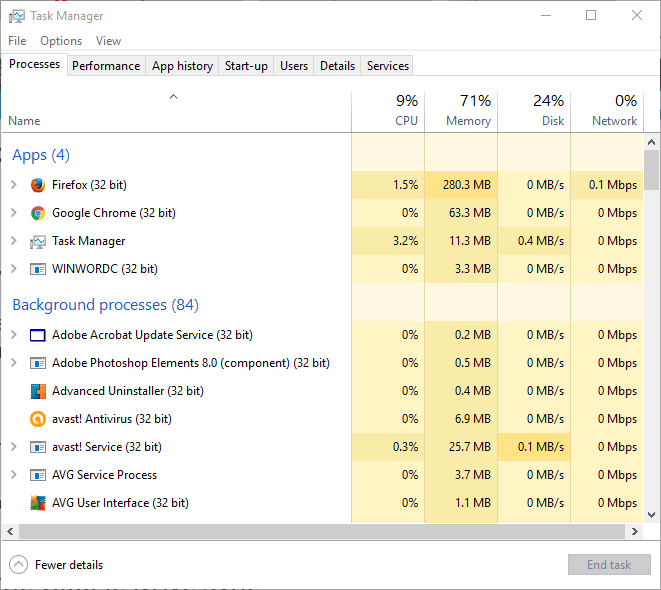Open the View menu
The height and width of the screenshot is (590, 661).
108,41
